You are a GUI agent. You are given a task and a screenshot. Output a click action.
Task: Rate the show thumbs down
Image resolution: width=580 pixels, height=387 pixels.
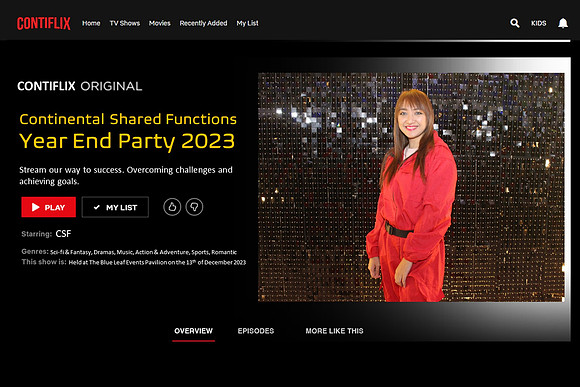coord(194,207)
